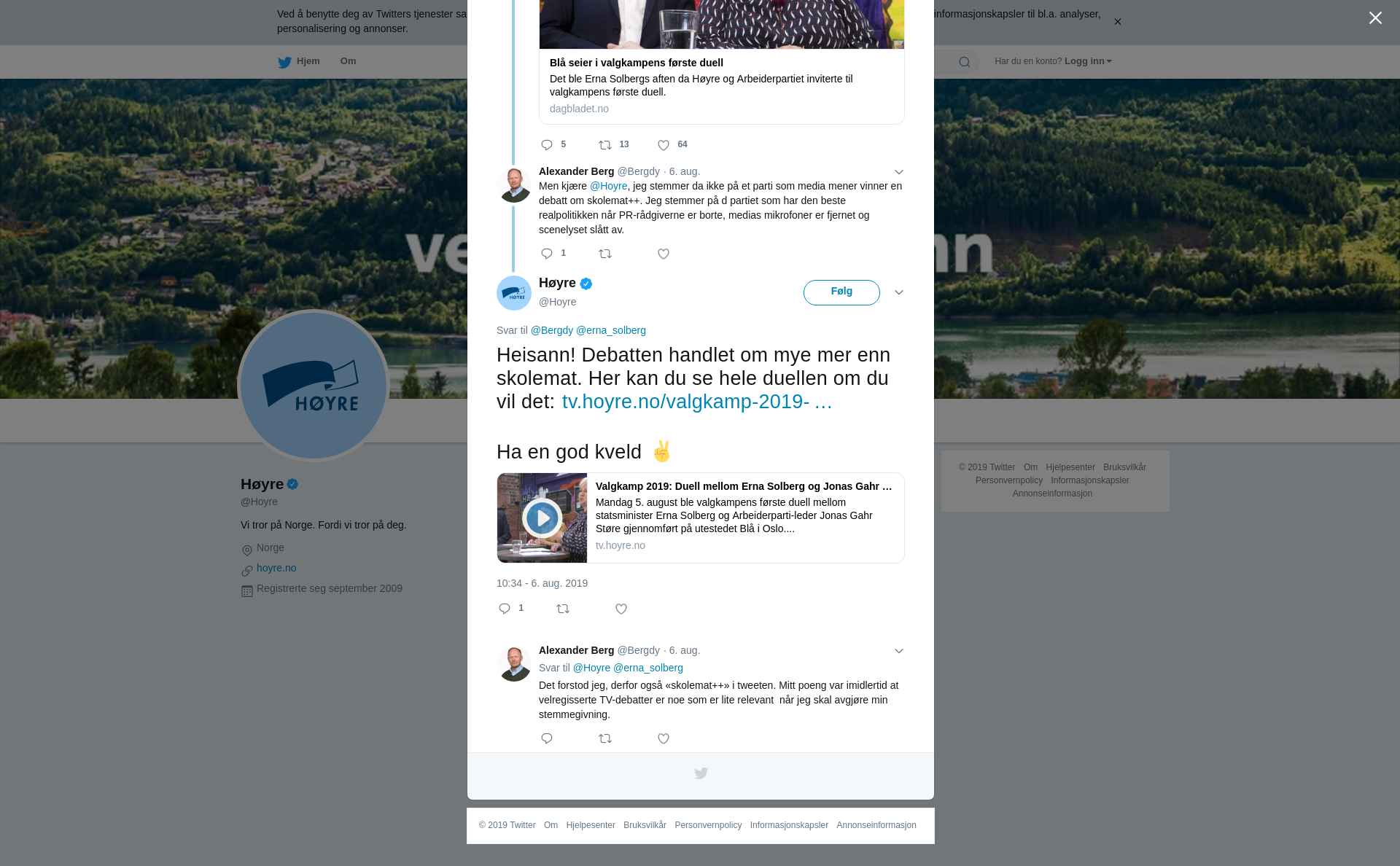Dismiss the cookie notice banner
Screen dimensions: 1400x866
click(x=1117, y=22)
